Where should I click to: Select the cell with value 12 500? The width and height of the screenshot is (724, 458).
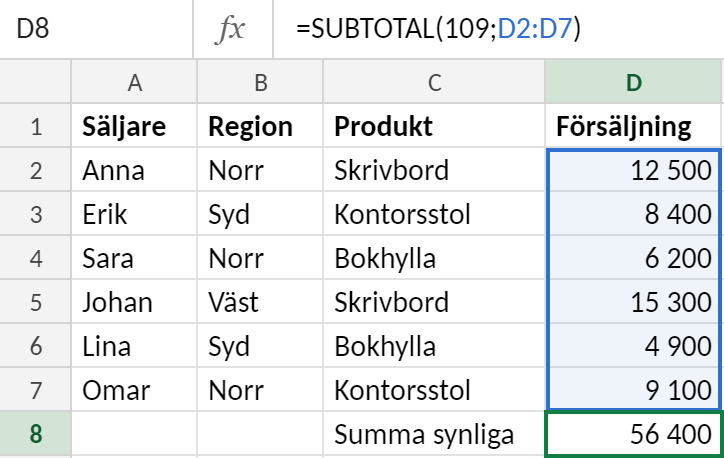[634, 169]
